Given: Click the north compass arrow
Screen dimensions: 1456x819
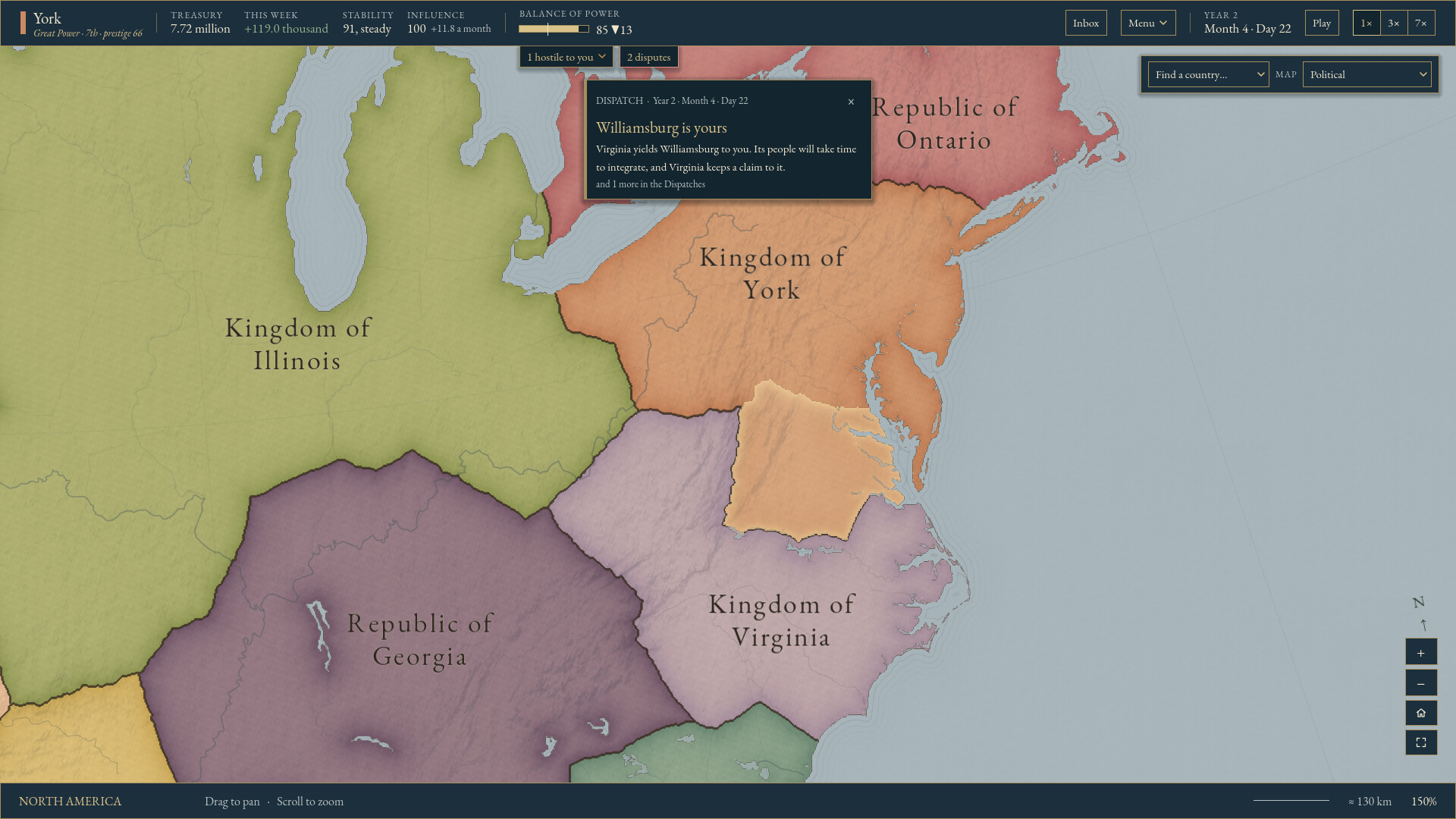Looking at the screenshot, I should coord(1423,624).
